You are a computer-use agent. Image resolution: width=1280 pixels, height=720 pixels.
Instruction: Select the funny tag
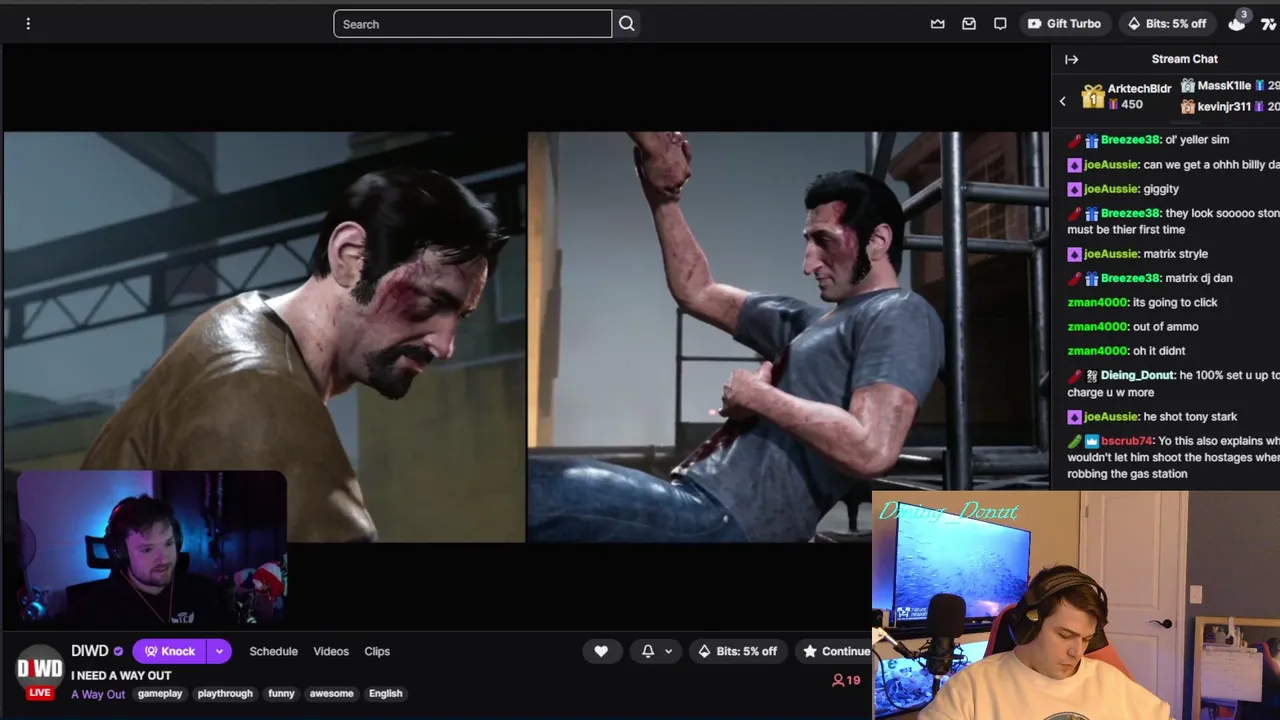click(x=281, y=694)
